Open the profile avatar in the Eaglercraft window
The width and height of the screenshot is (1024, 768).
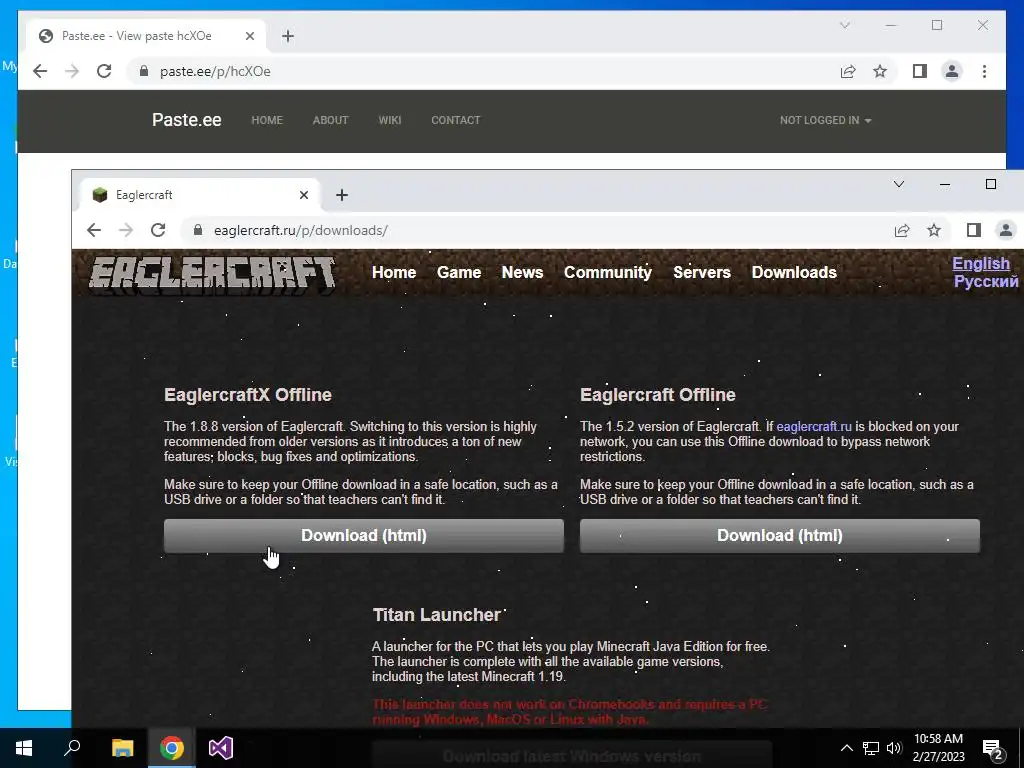(1006, 230)
